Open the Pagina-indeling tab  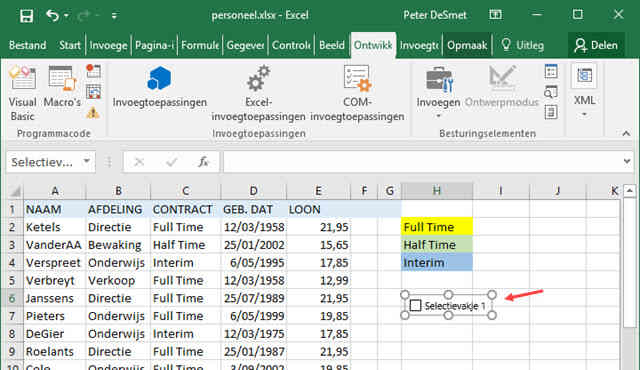[x=154, y=45]
